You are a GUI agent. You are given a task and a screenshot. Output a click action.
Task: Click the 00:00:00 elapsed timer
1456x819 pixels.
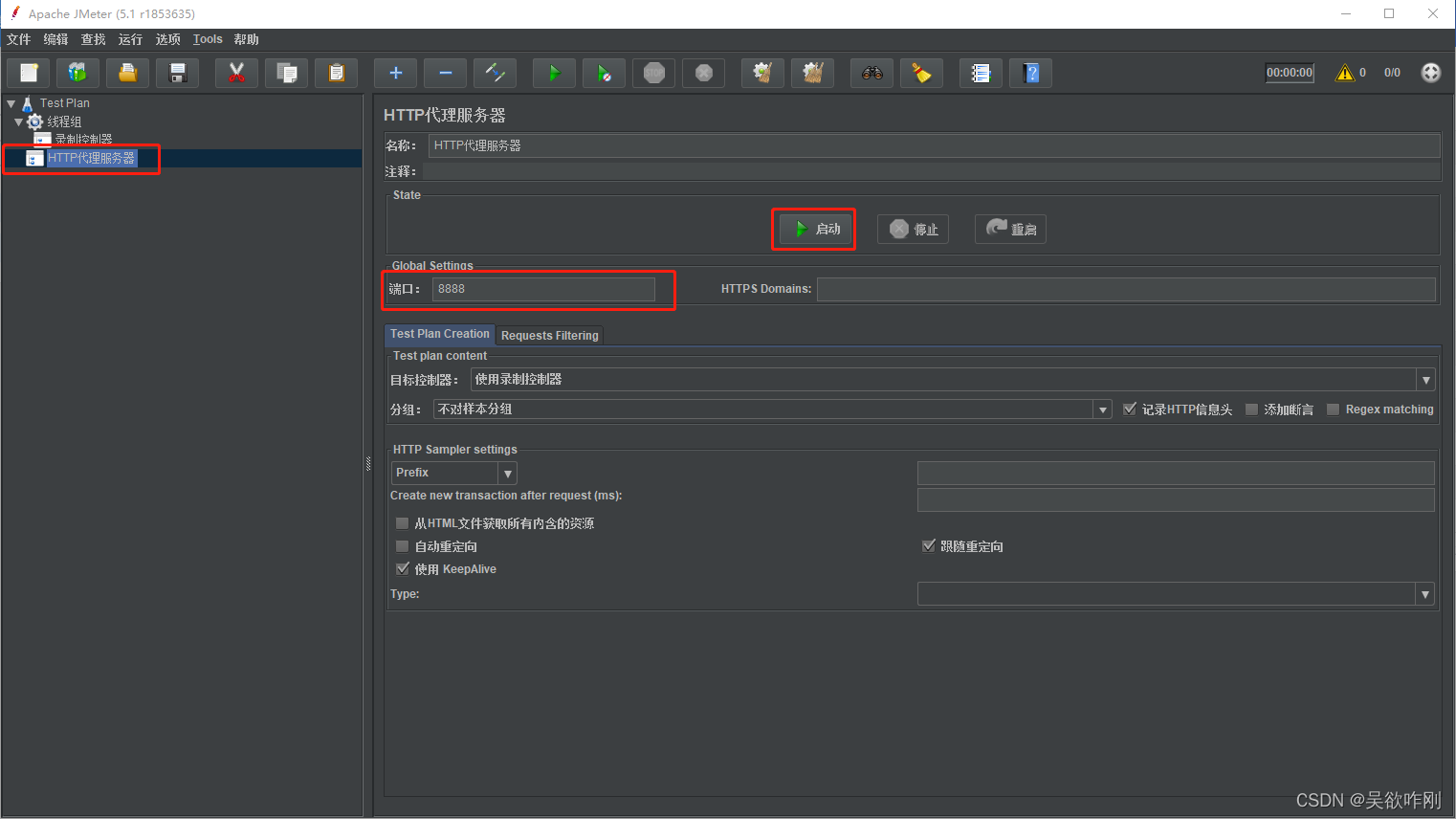coord(1290,73)
